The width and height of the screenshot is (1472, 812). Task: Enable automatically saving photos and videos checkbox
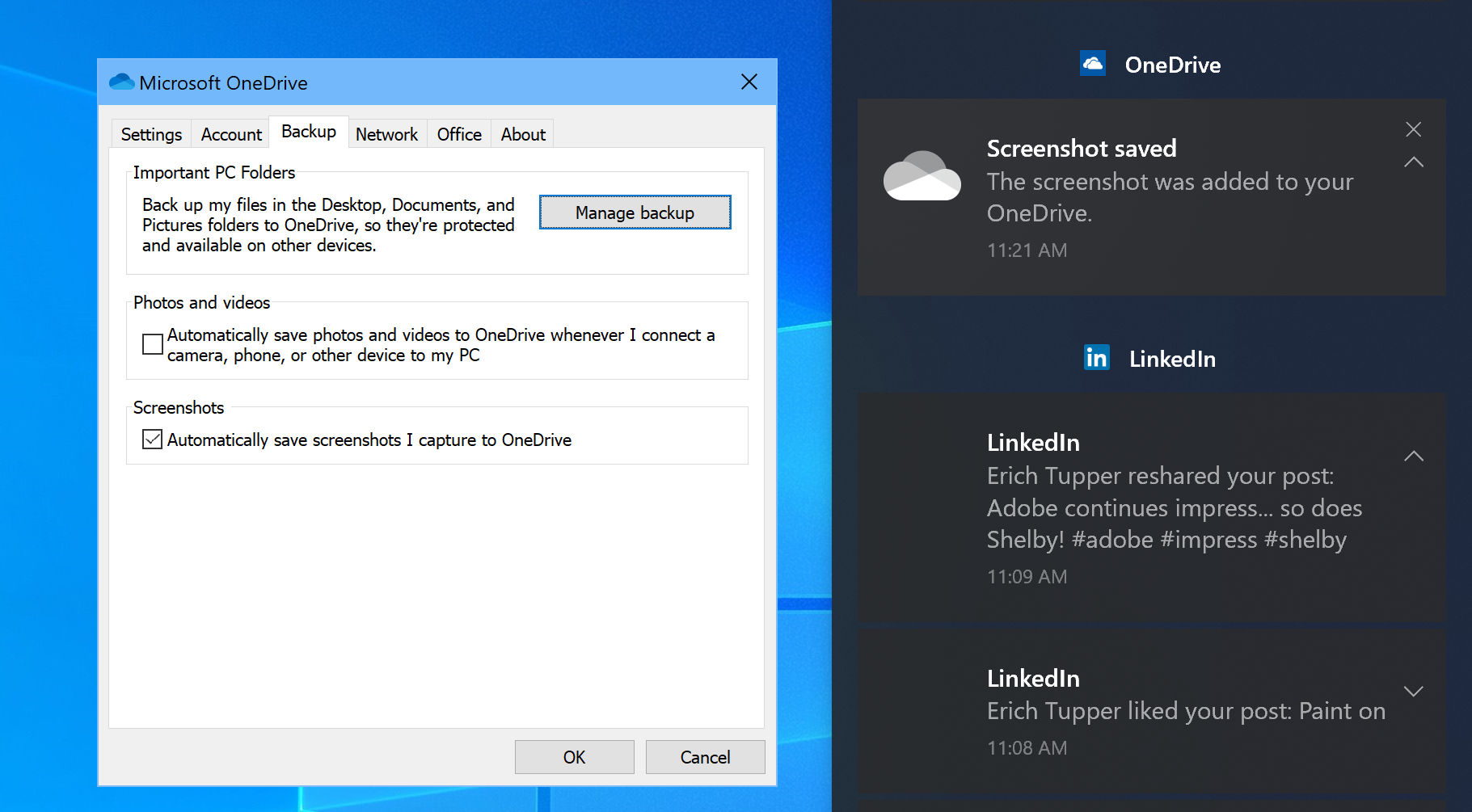(152, 344)
